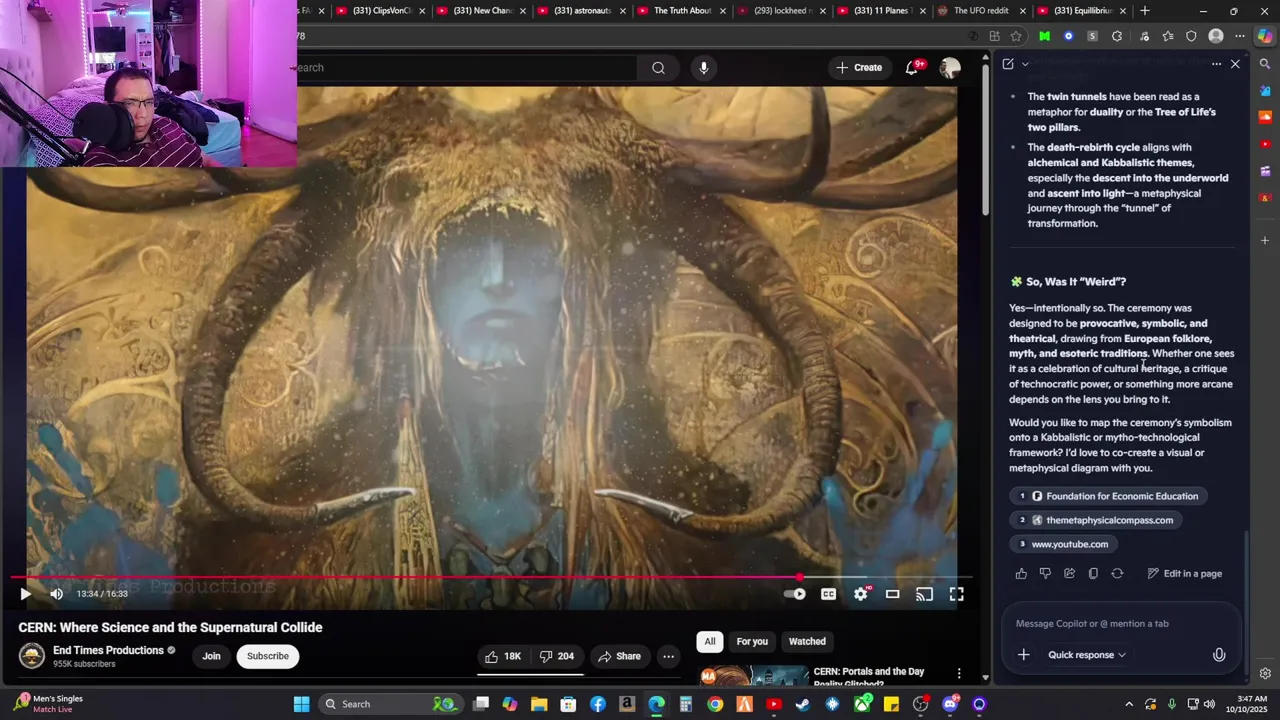Open the browser Extensions puzzle icon
The width and height of the screenshot is (1280, 720).
point(1117,36)
